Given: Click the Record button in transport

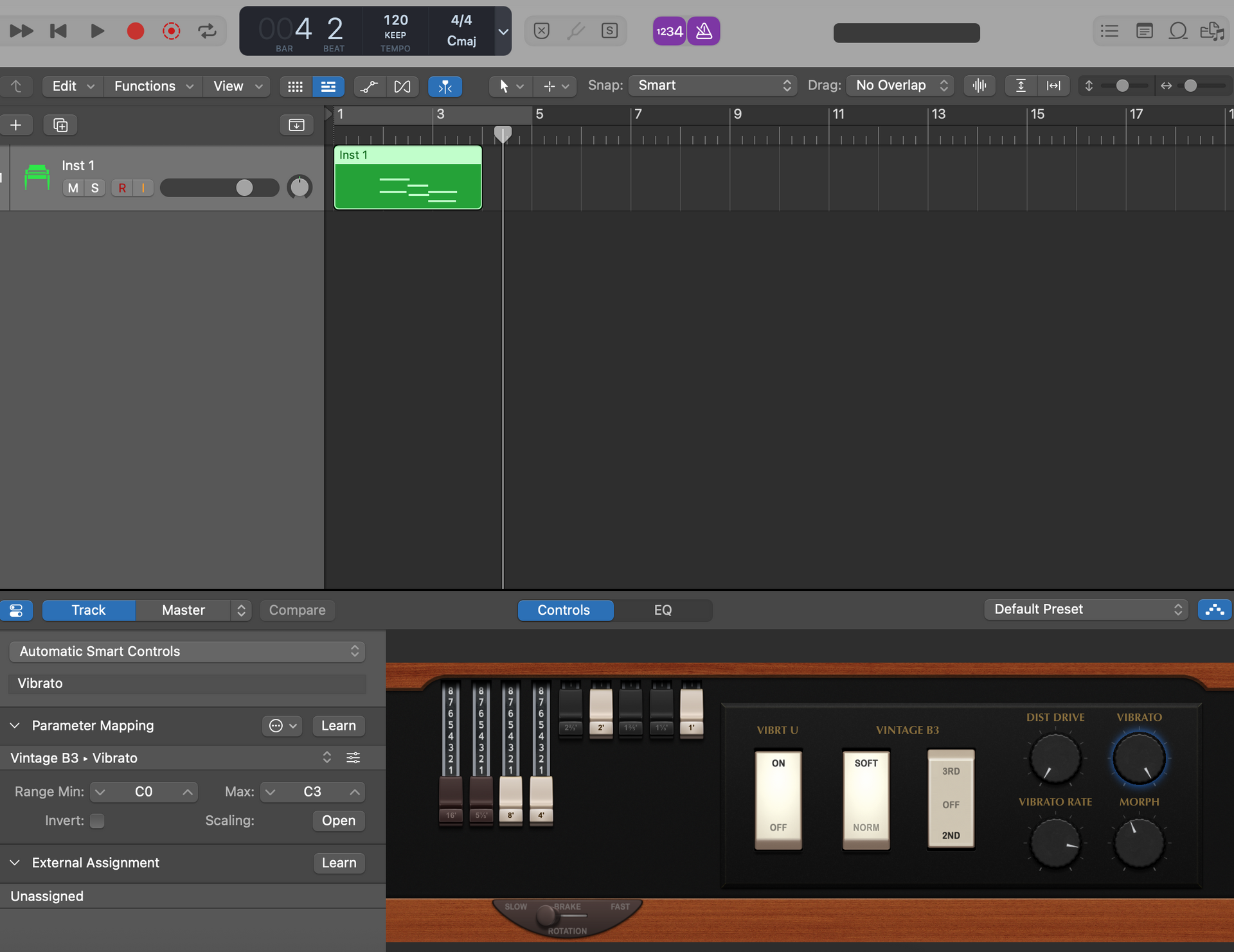Looking at the screenshot, I should (x=135, y=31).
